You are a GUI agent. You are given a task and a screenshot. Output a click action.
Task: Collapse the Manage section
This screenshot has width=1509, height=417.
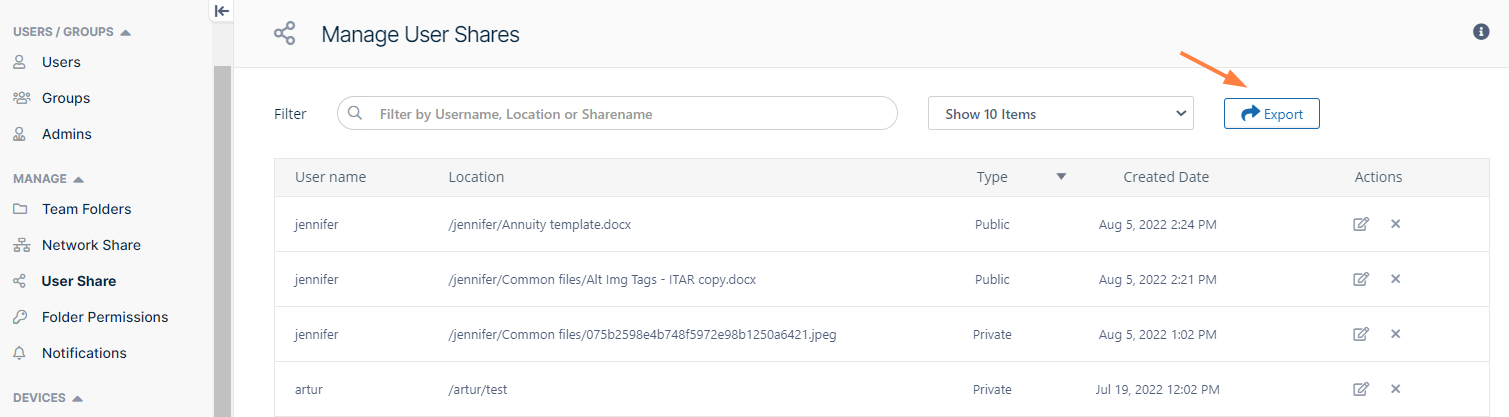click(x=79, y=179)
